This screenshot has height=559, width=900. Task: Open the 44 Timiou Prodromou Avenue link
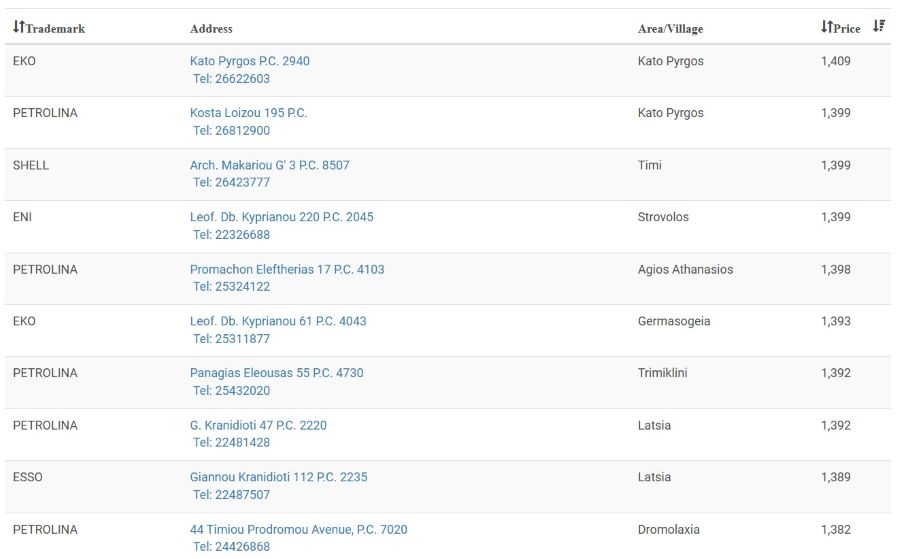click(298, 529)
